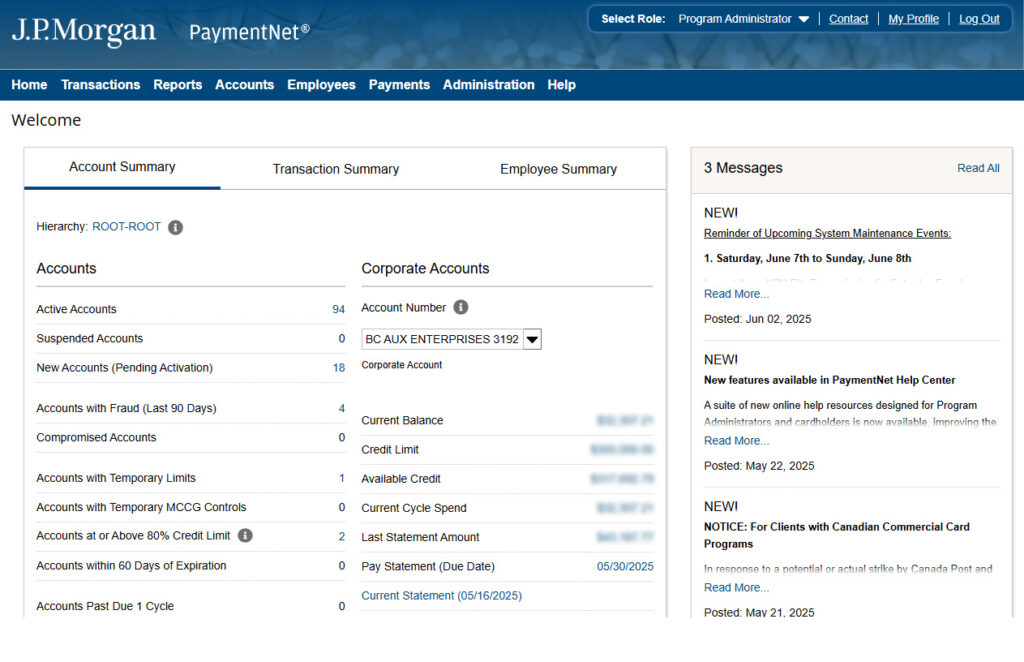This screenshot has width=1024, height=662.
Task: Open the My Profile link
Action: (913, 19)
